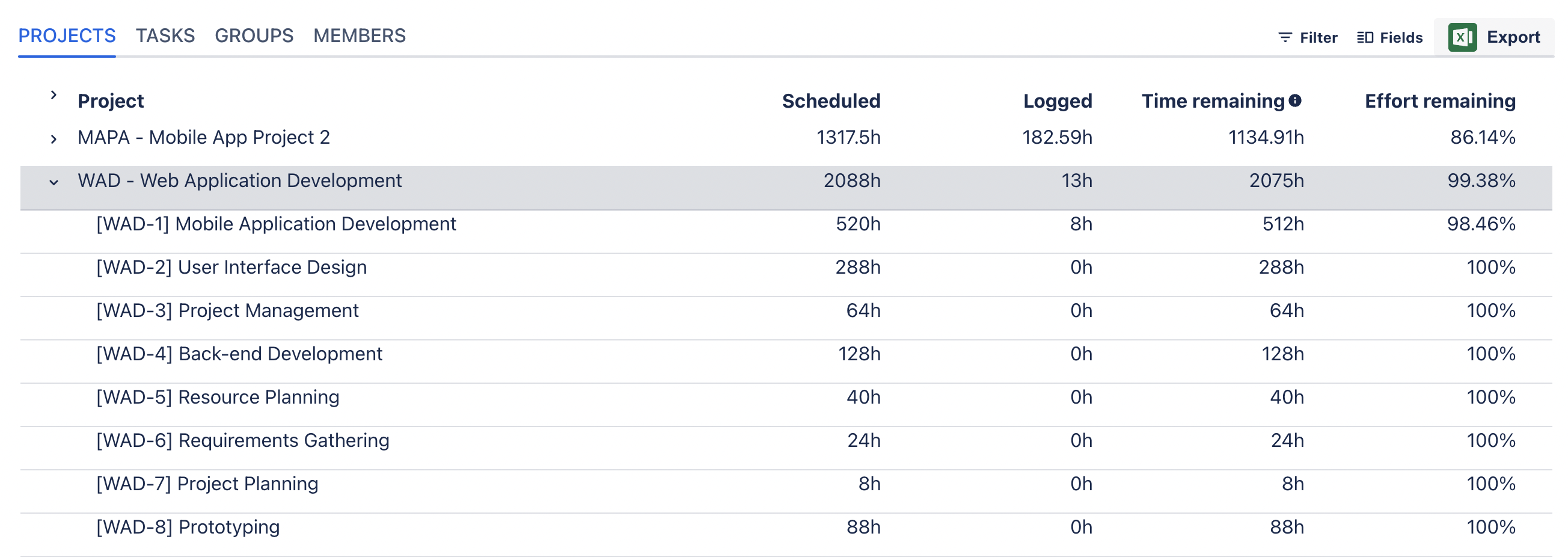Open the WAD-1 Mobile Application Development task
The image size is (1568, 557).
[x=276, y=224]
